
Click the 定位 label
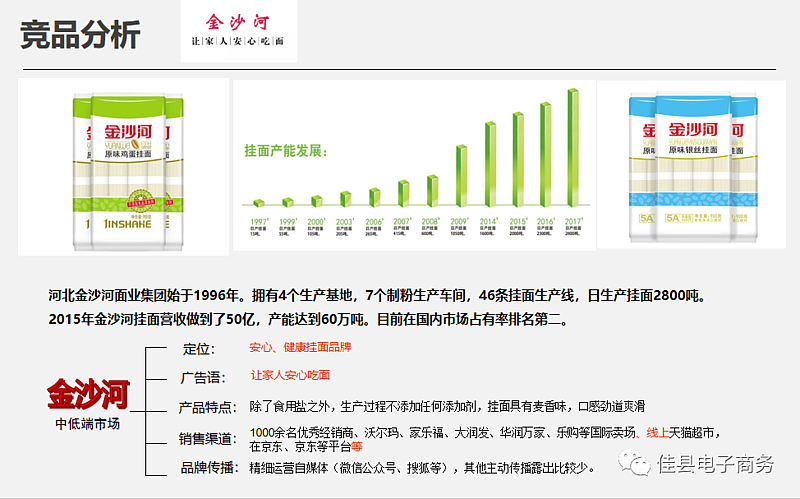199,350
